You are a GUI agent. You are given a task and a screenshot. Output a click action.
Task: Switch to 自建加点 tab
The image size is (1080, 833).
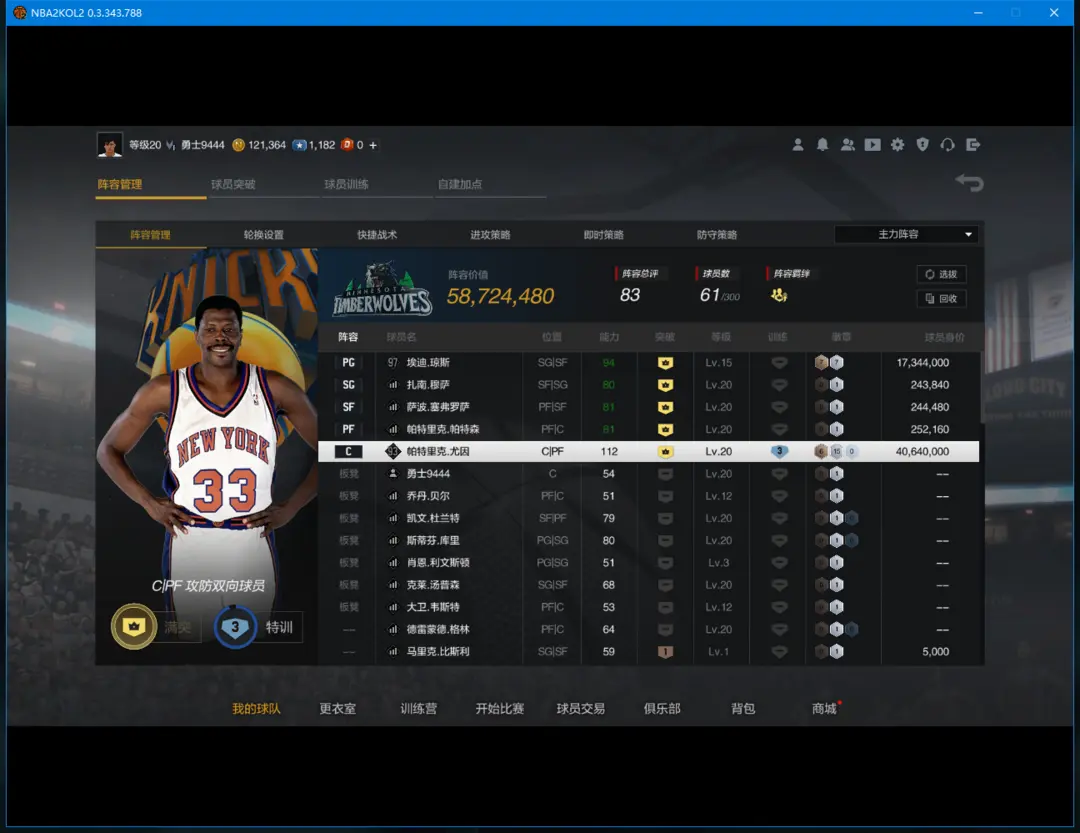click(460, 184)
